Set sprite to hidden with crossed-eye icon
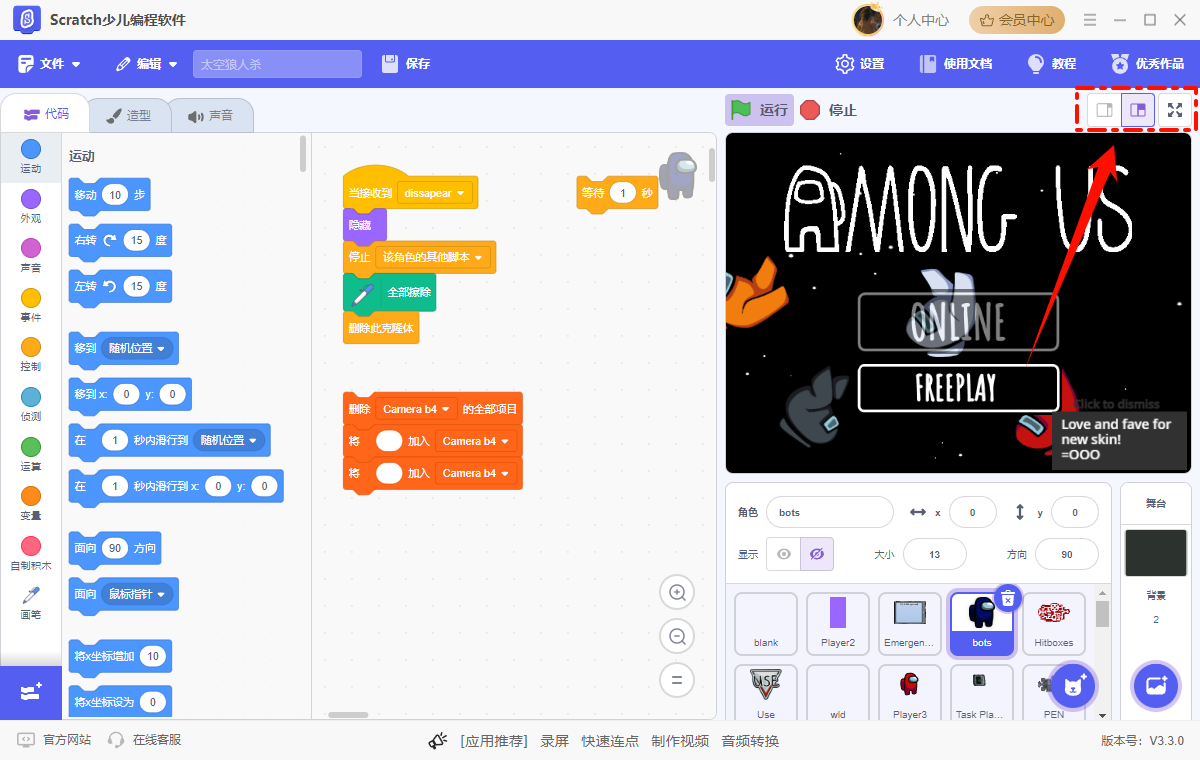 [x=817, y=554]
